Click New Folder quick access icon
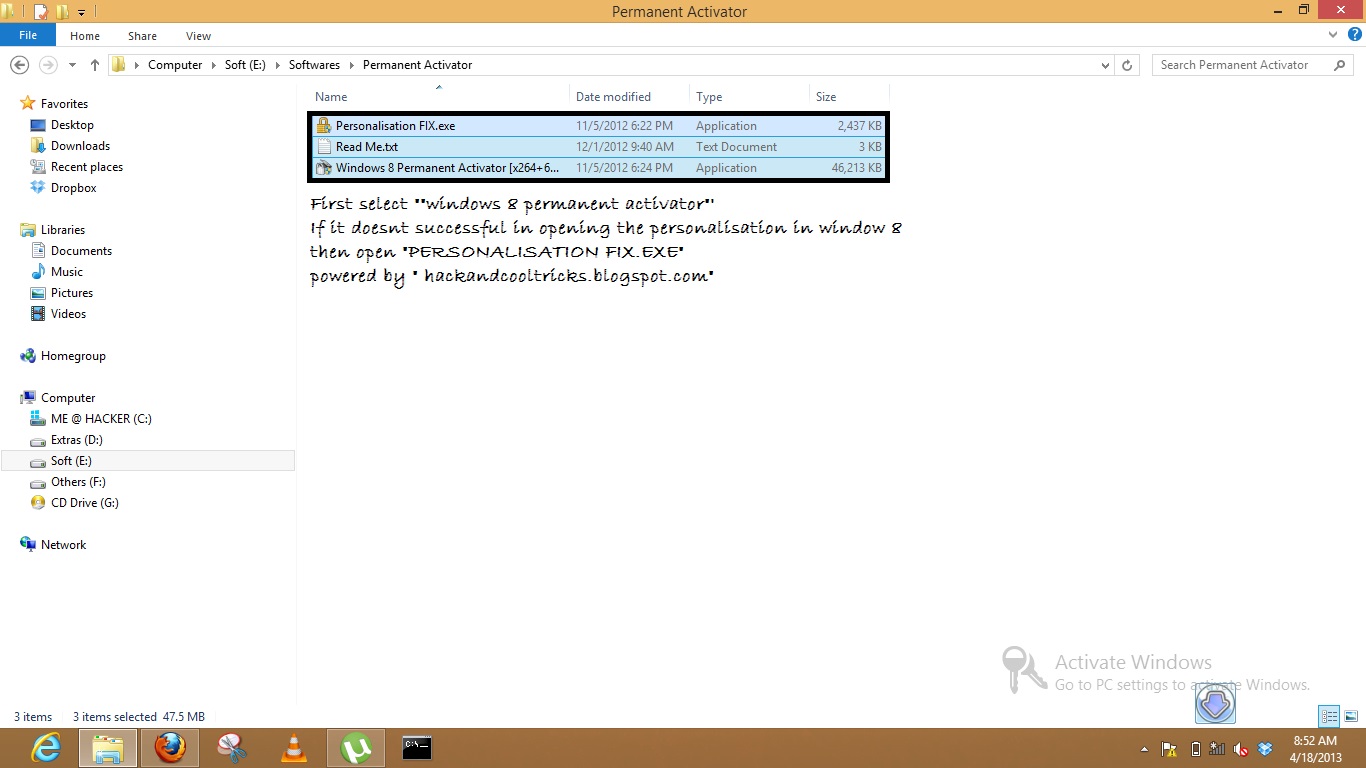The height and width of the screenshot is (768, 1366). [62, 12]
